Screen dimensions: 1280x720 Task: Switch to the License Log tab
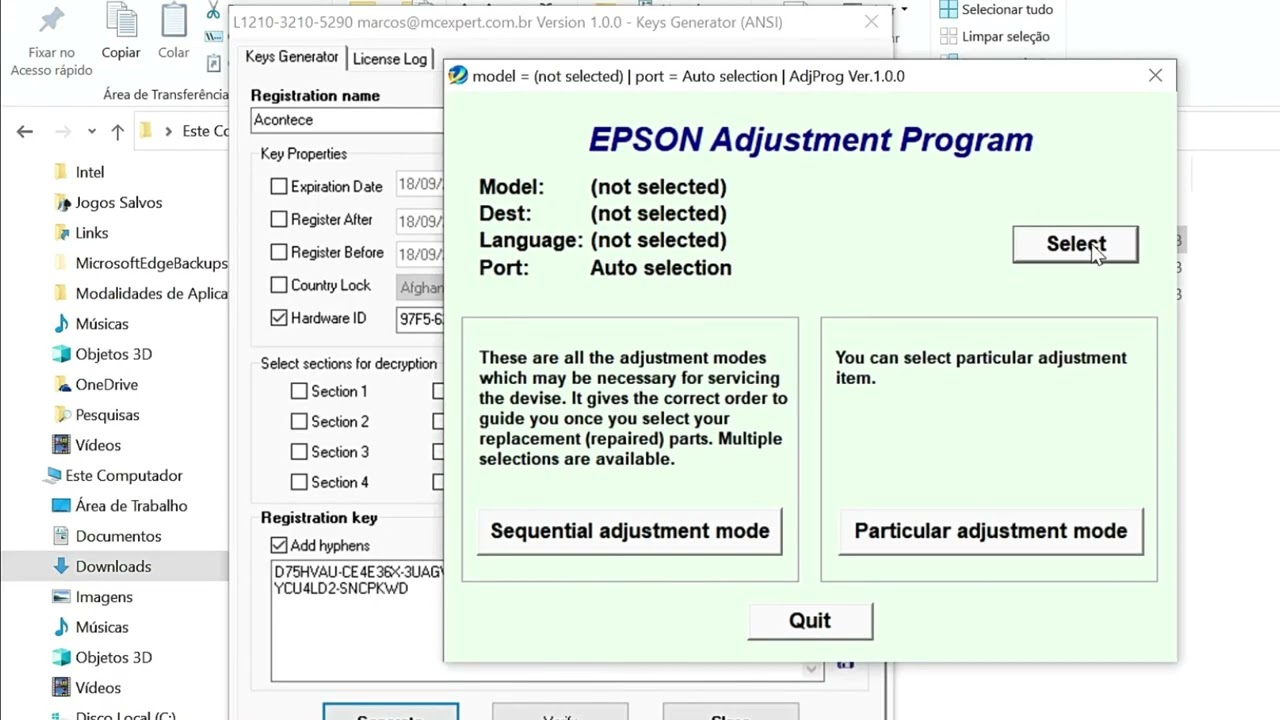click(390, 59)
